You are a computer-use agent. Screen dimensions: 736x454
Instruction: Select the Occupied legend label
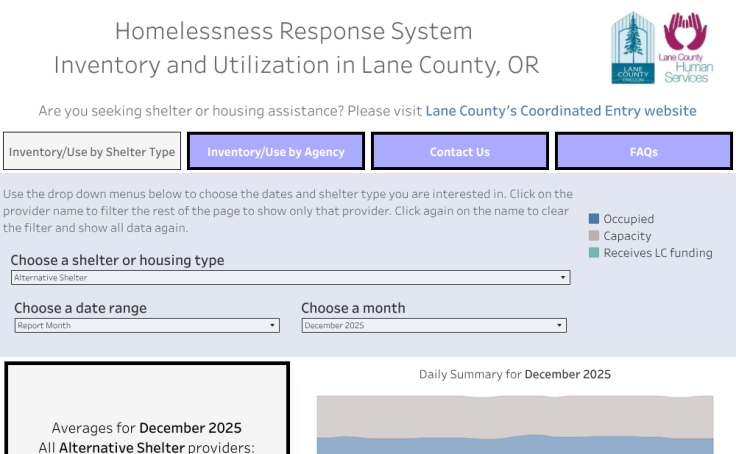coord(628,219)
